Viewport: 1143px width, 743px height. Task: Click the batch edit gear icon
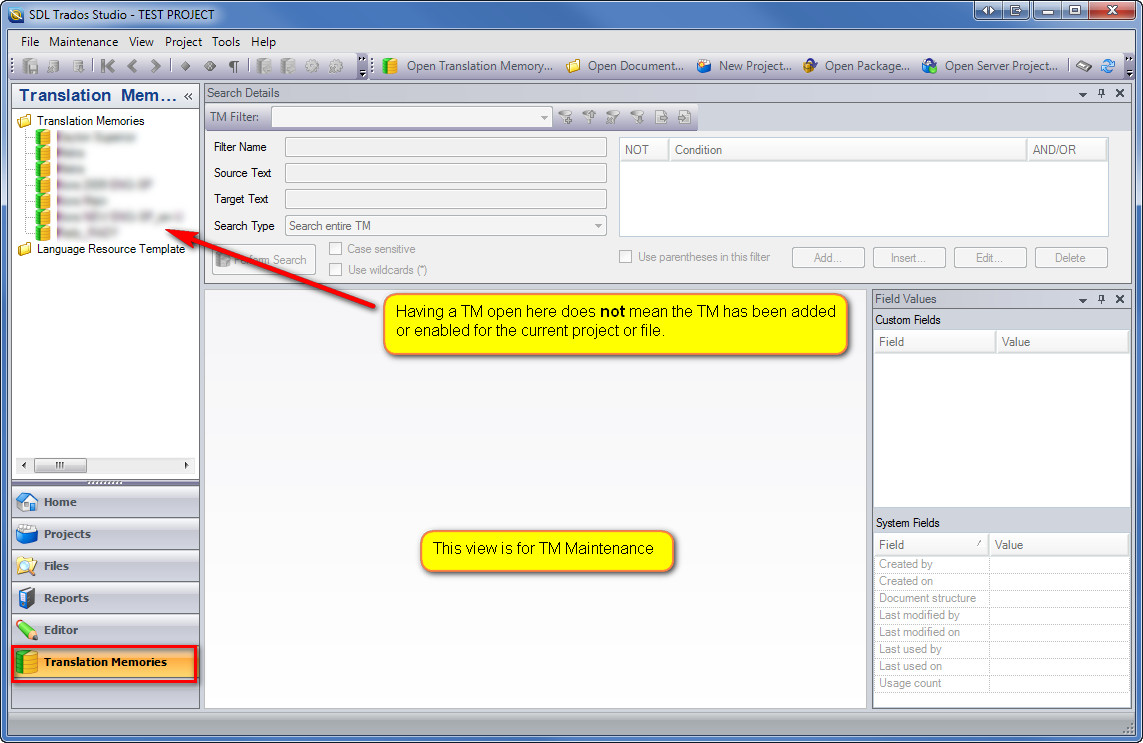pyautogui.click(x=312, y=66)
